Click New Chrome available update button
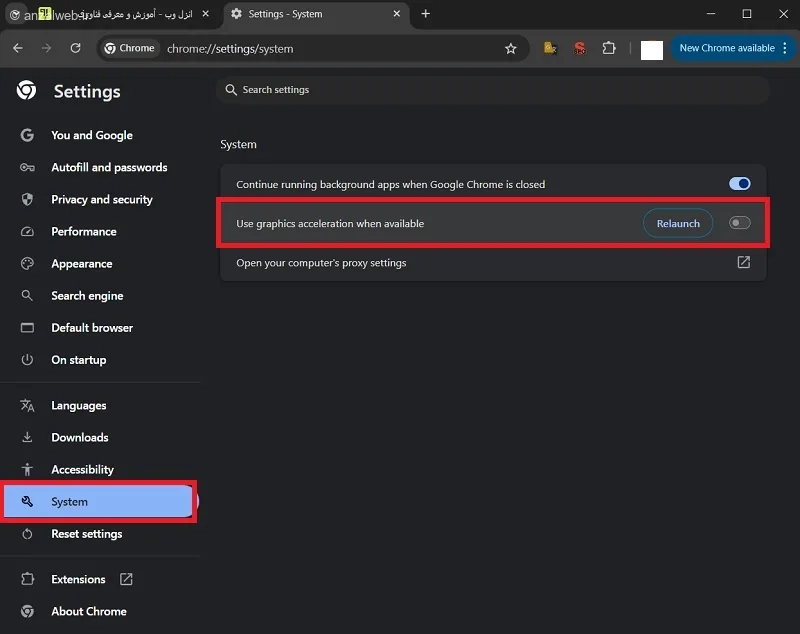This screenshot has height=634, width=800. pyautogui.click(x=727, y=48)
